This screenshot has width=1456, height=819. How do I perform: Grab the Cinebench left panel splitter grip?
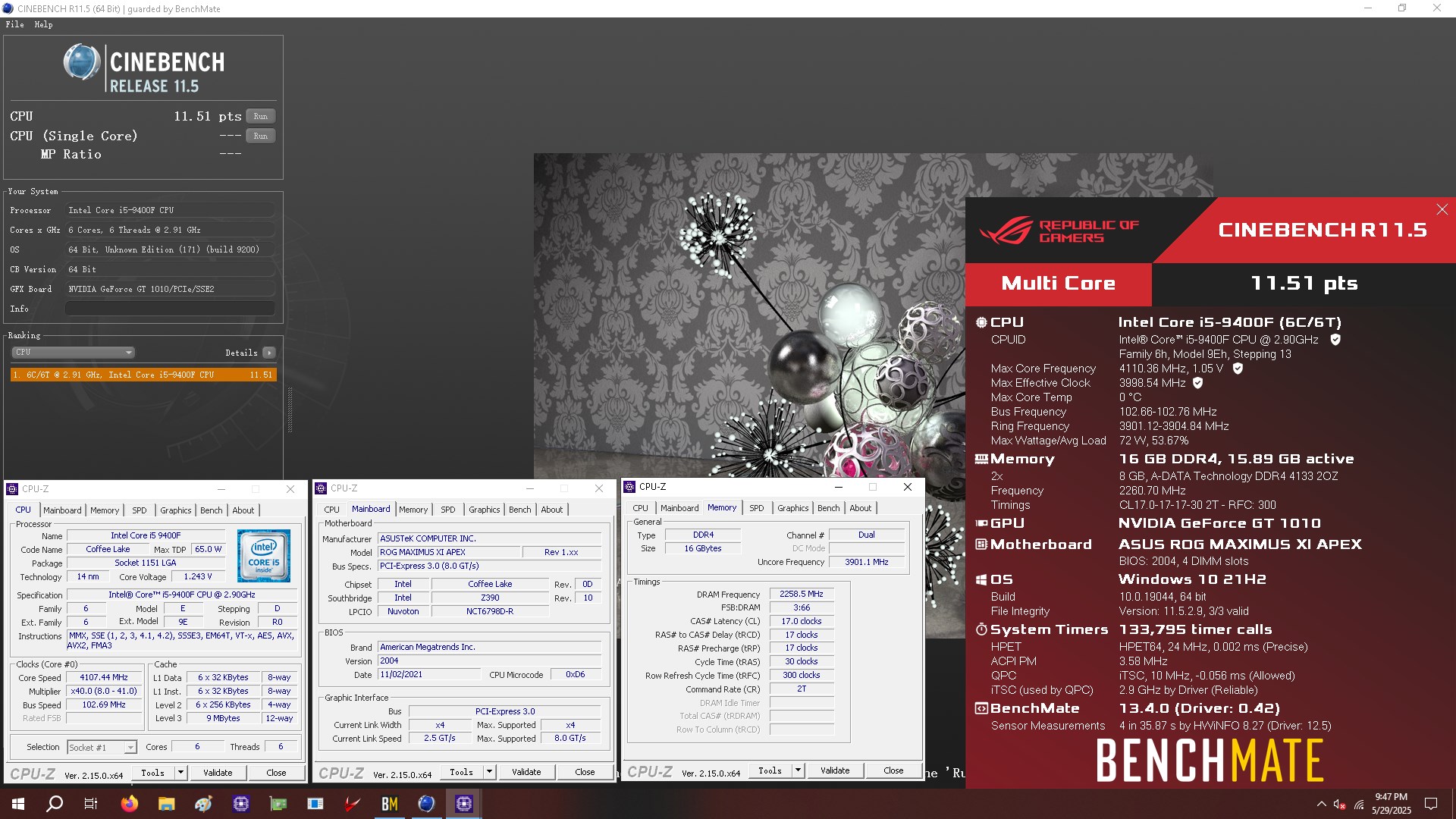(x=290, y=409)
